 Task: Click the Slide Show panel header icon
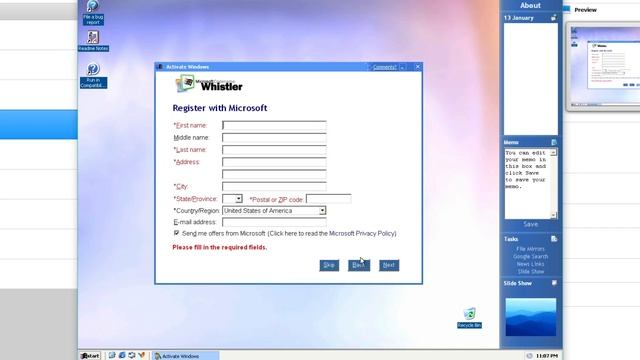554,283
